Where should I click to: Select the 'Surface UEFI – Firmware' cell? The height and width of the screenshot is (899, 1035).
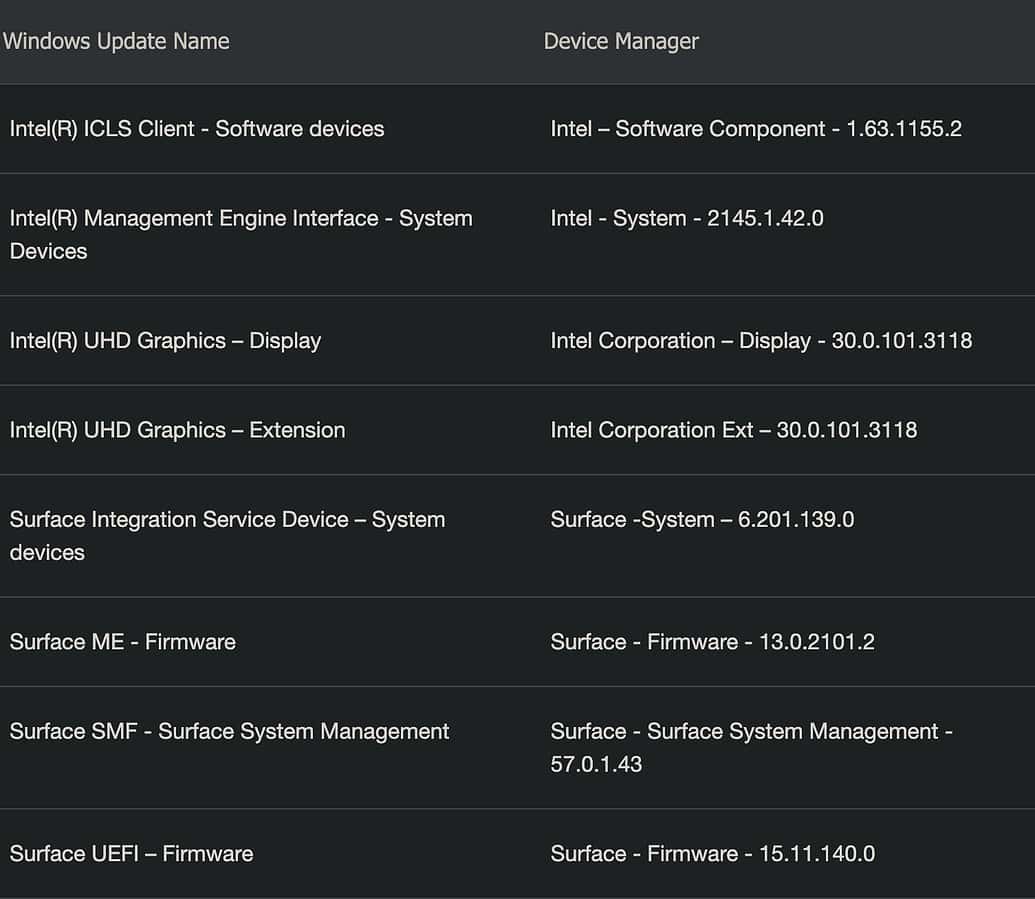pos(131,854)
